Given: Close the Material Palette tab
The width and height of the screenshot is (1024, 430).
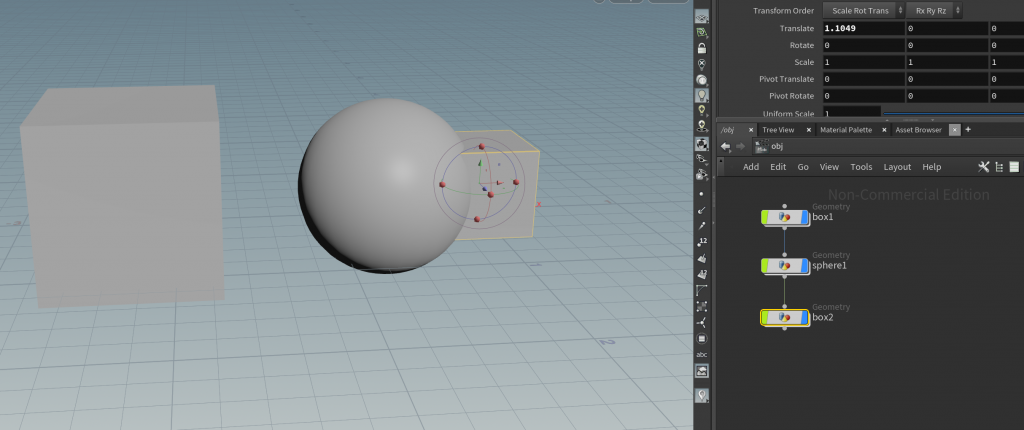Looking at the screenshot, I should pyautogui.click(x=884, y=130).
